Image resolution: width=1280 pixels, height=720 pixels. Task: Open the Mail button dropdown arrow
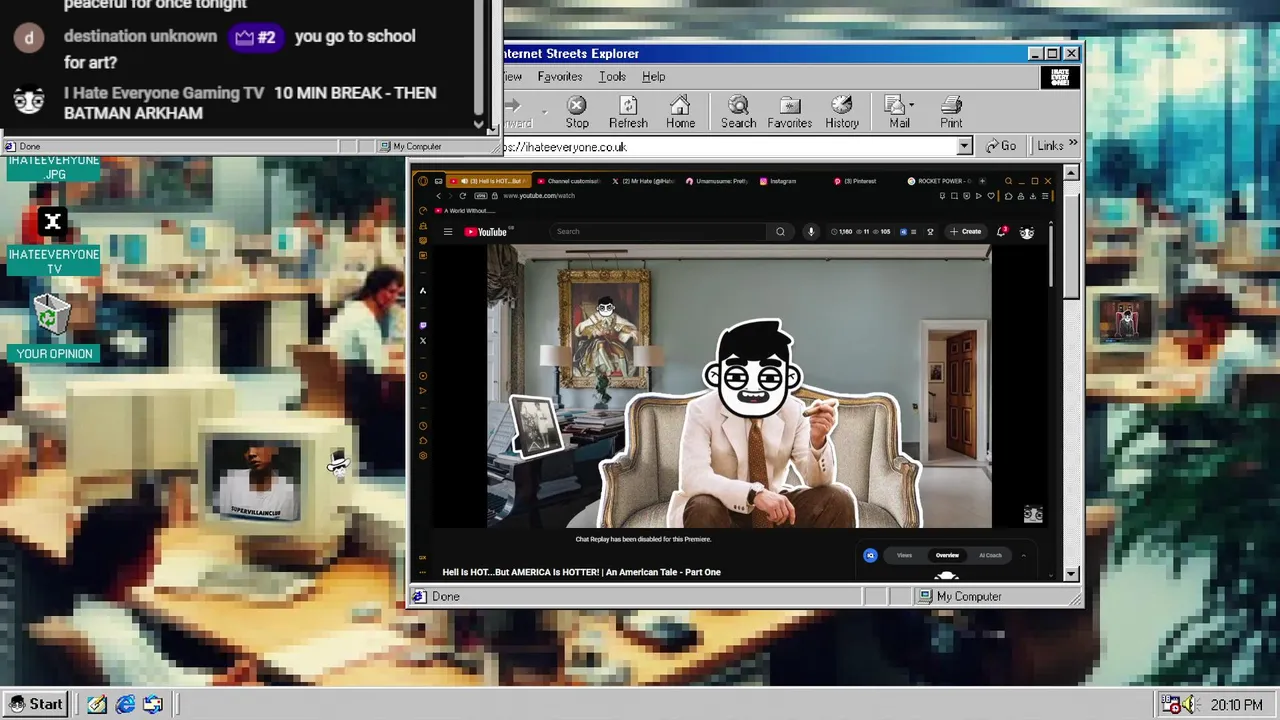[x=911, y=105]
